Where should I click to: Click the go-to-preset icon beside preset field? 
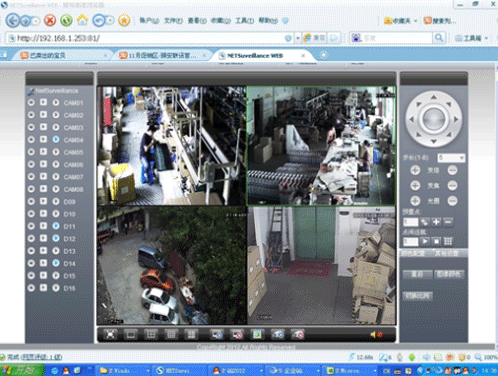click(x=424, y=222)
